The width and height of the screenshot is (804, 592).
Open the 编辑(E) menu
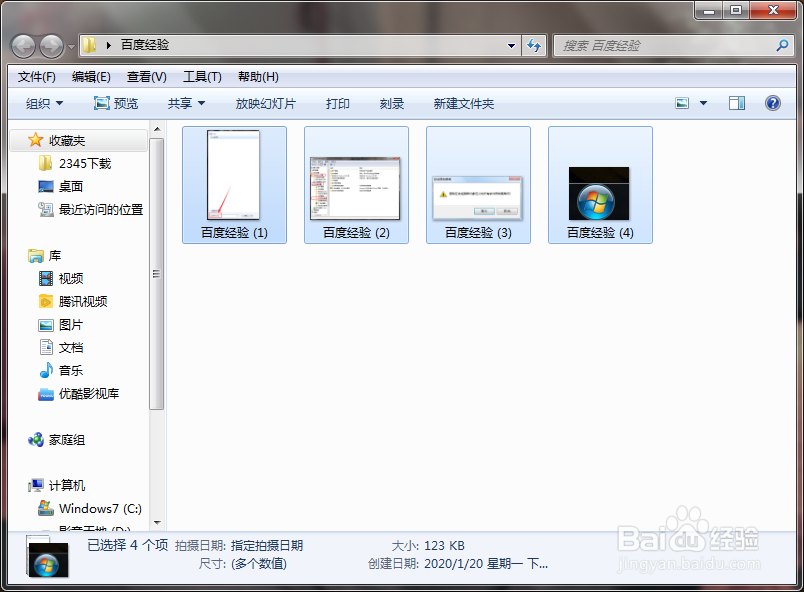pyautogui.click(x=91, y=77)
